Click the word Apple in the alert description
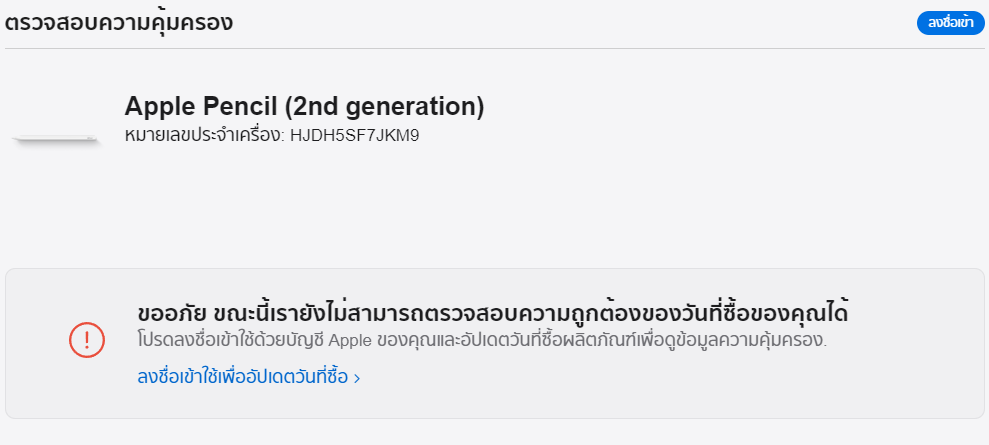This screenshot has height=445, width=989. pos(351,340)
